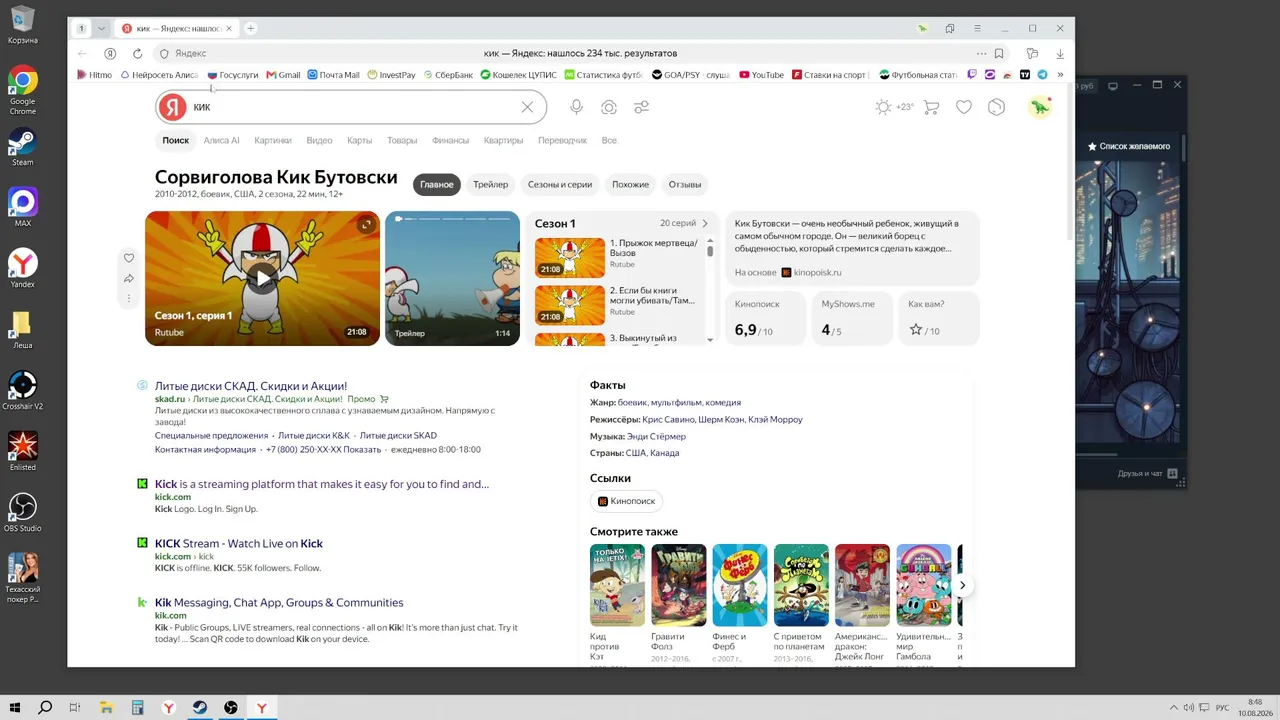Screen dimensions: 1280x720
Task: Click the voice search microphone icon
Action: (576, 107)
